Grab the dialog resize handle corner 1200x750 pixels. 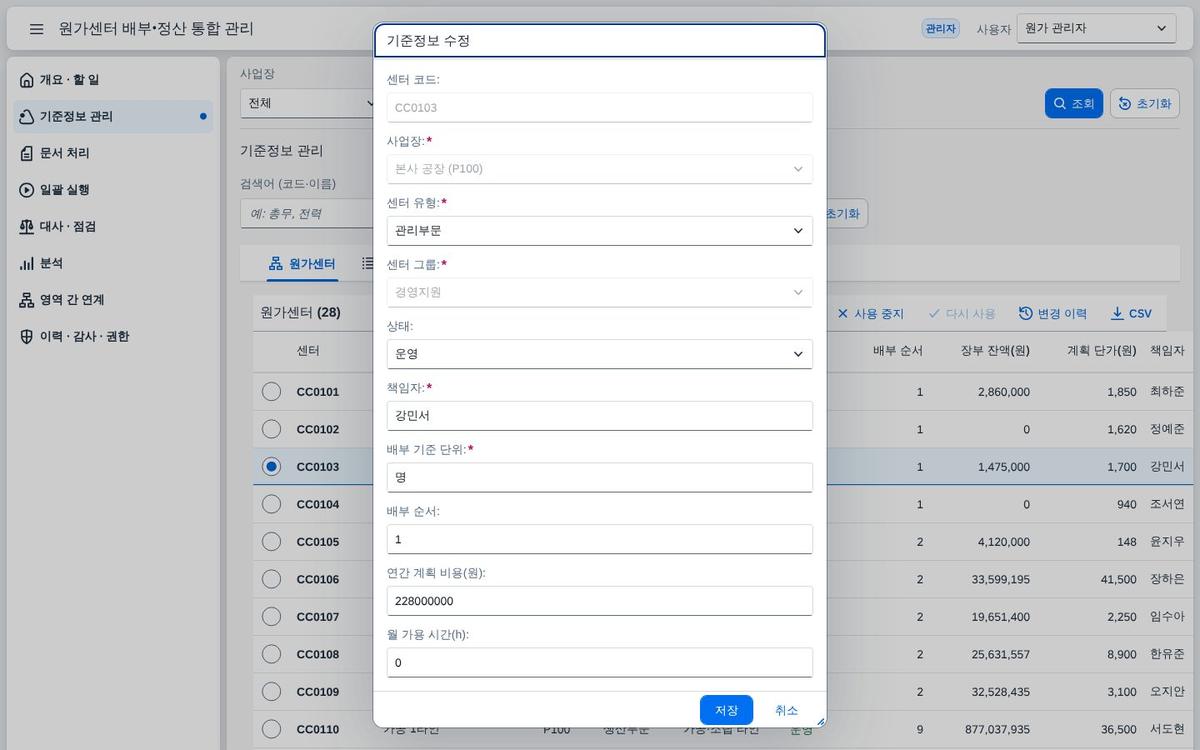pos(820,721)
